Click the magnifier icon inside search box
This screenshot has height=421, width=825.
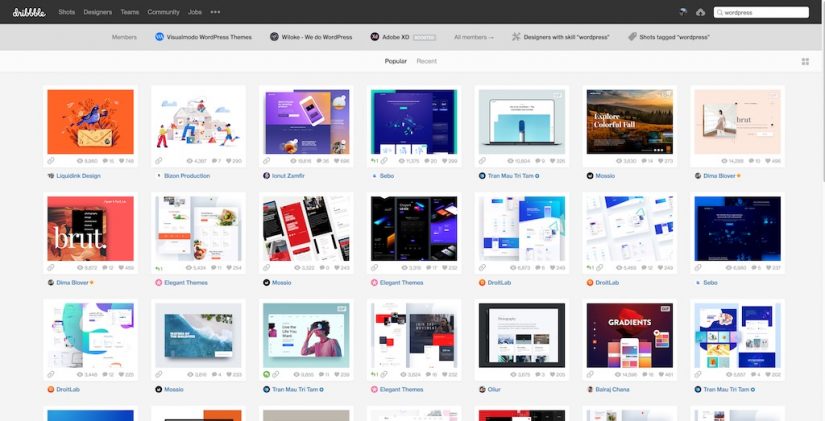[x=719, y=12]
